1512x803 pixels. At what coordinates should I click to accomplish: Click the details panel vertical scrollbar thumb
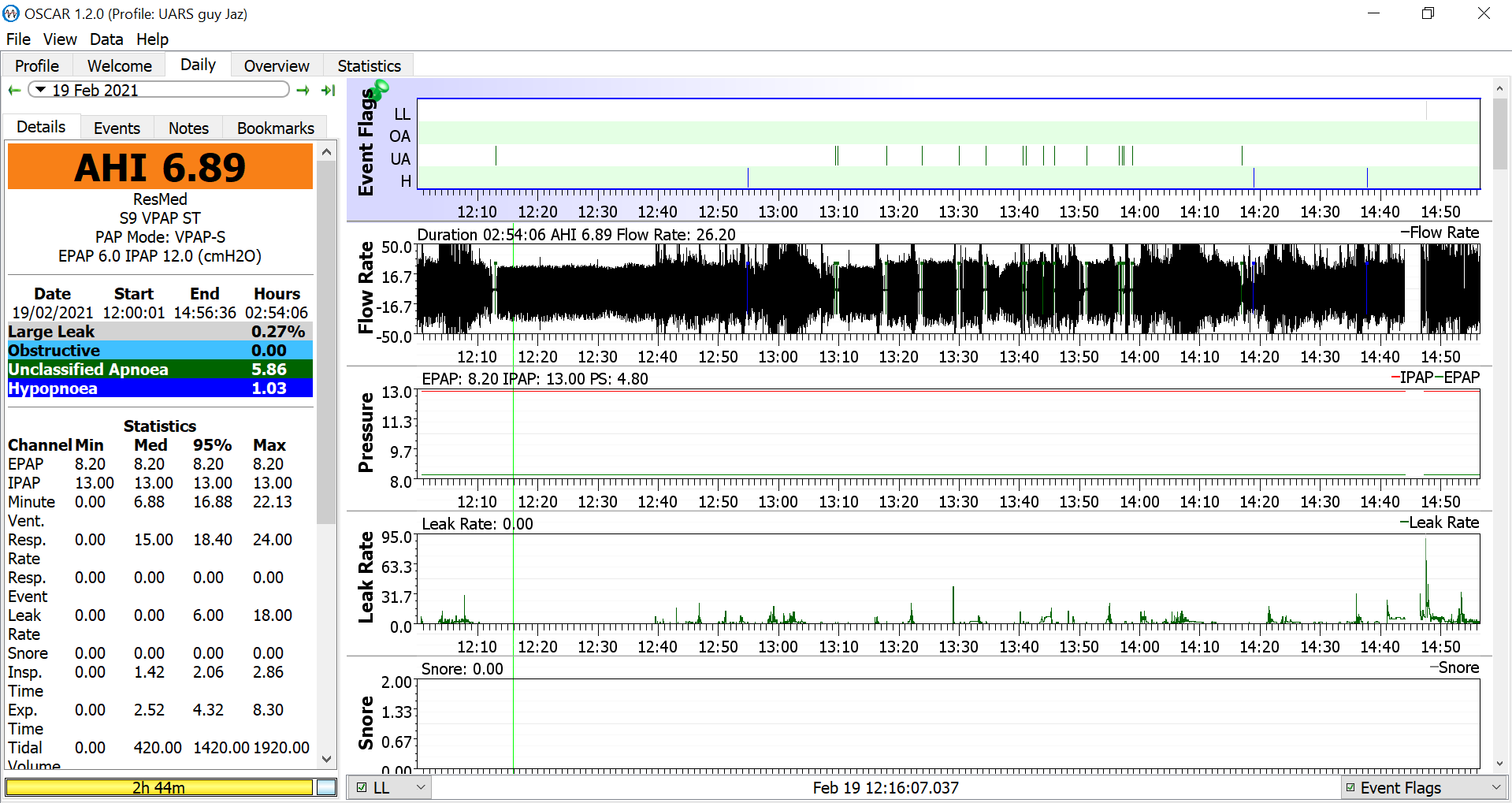pos(327,342)
